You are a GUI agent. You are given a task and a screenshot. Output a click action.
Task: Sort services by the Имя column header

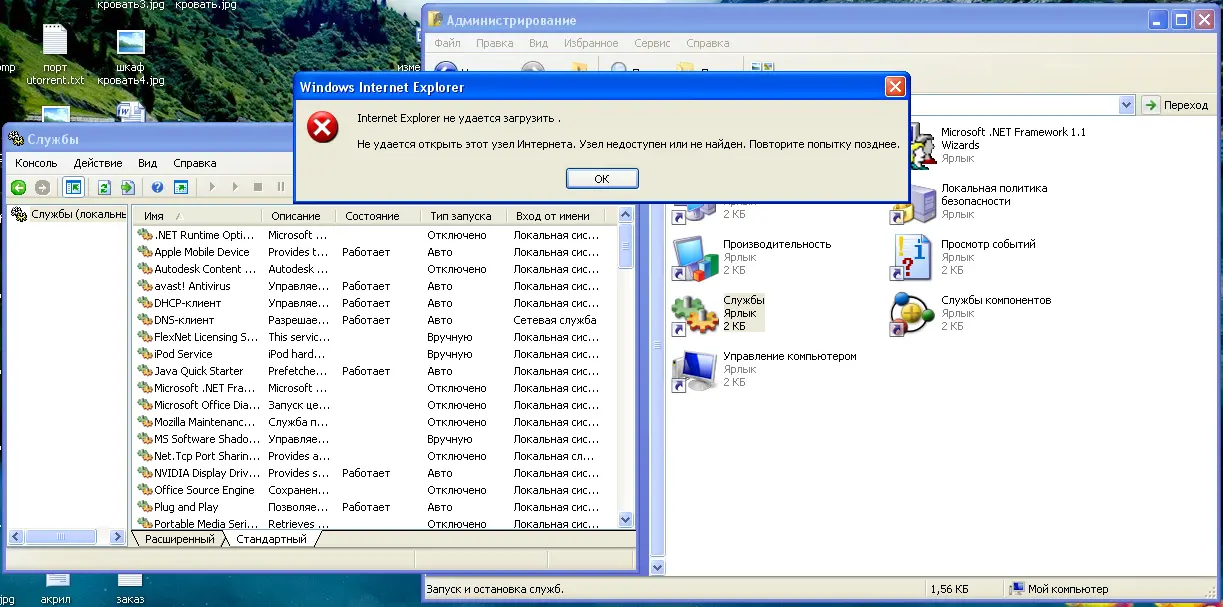pos(198,216)
